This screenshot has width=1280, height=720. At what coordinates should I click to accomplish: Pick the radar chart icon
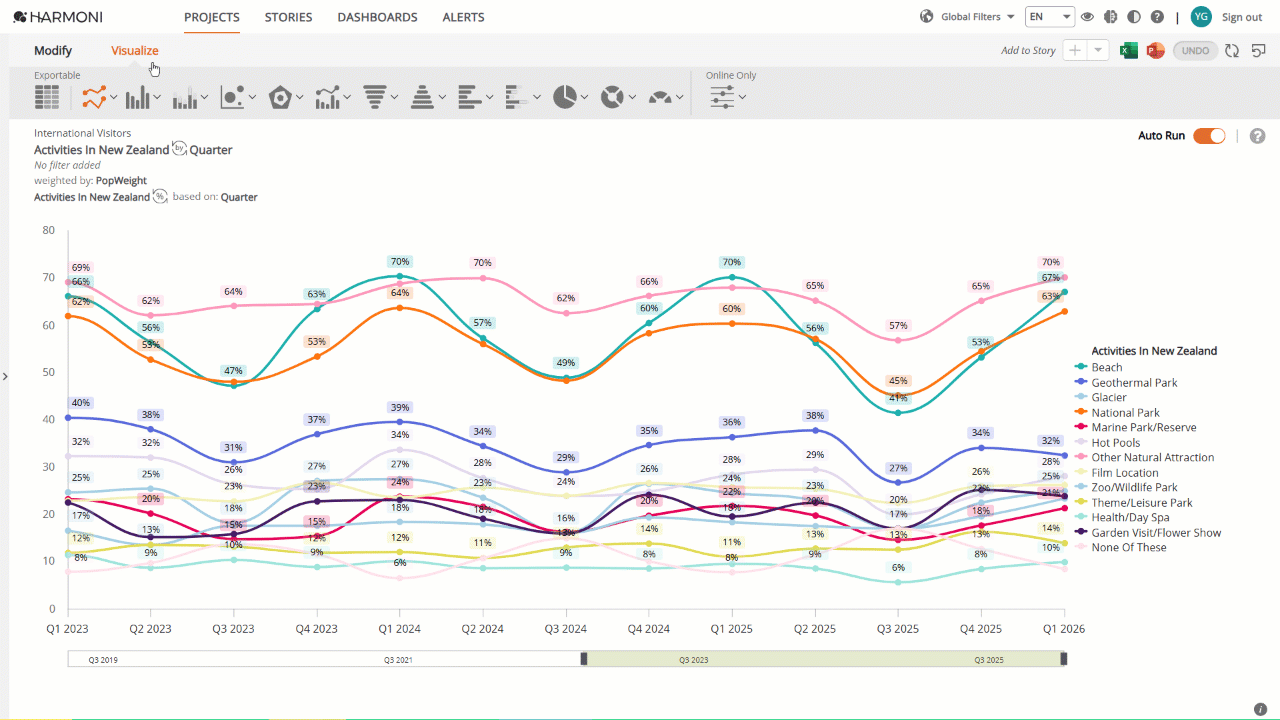tap(280, 97)
